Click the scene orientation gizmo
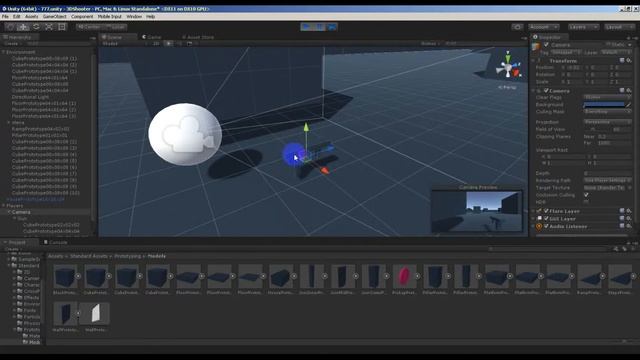The width and height of the screenshot is (640, 360). (507, 67)
